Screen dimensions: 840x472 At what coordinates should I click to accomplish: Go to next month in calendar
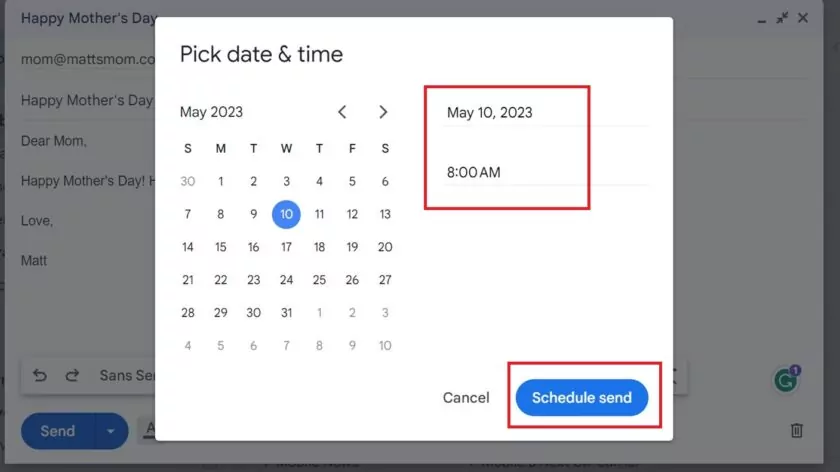pos(383,112)
